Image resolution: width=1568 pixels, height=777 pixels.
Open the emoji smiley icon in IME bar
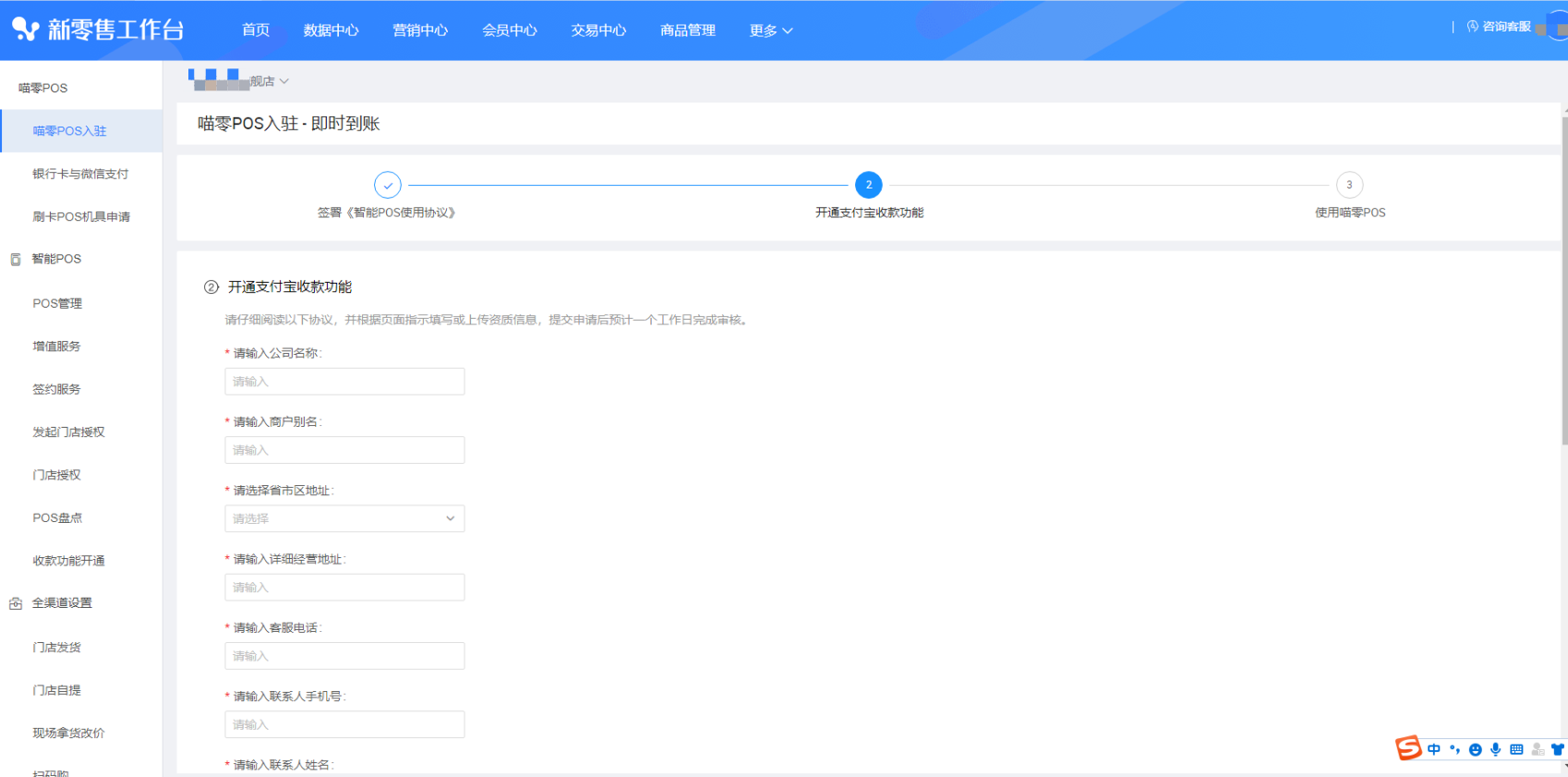coord(1475,749)
